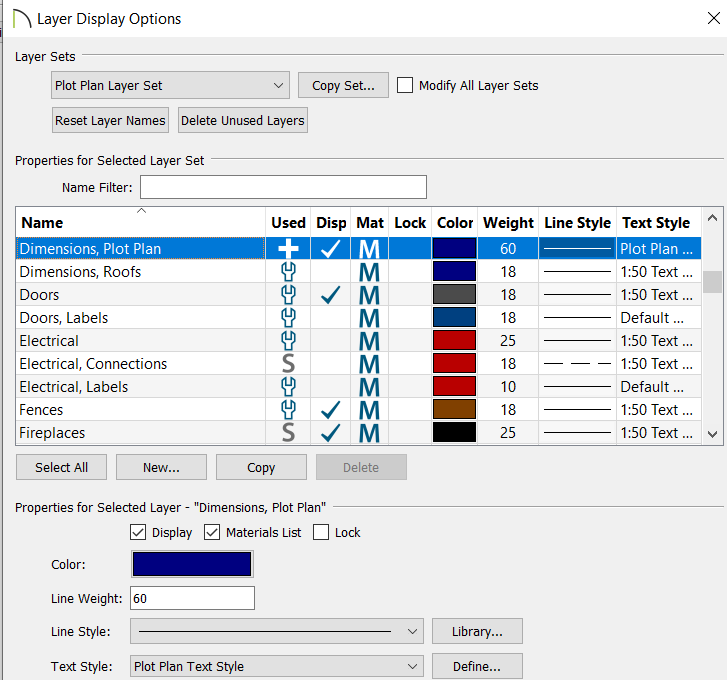Toggle display checkmark for Fireplaces layer
Image resolution: width=727 pixels, height=680 pixels.
331,433
